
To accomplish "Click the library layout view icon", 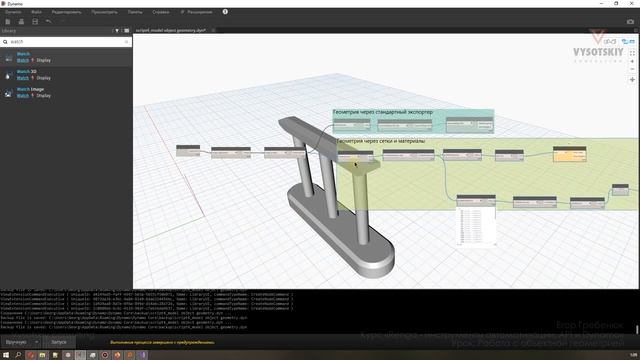I will click(x=127, y=31).
